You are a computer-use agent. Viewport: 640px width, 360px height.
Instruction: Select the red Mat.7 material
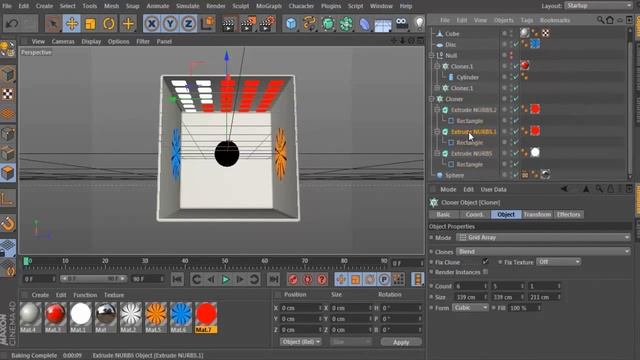point(206,317)
